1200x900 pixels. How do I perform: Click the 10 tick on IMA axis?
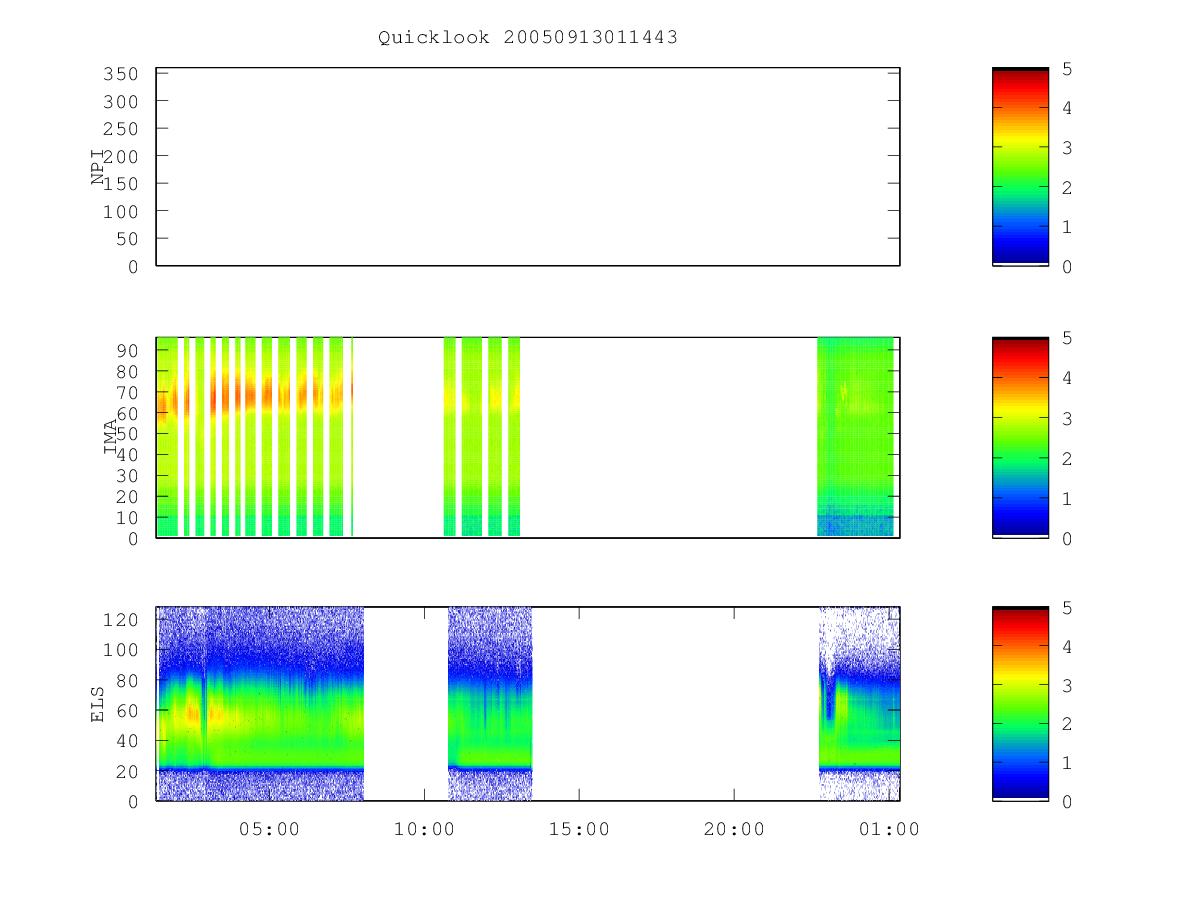125,517
